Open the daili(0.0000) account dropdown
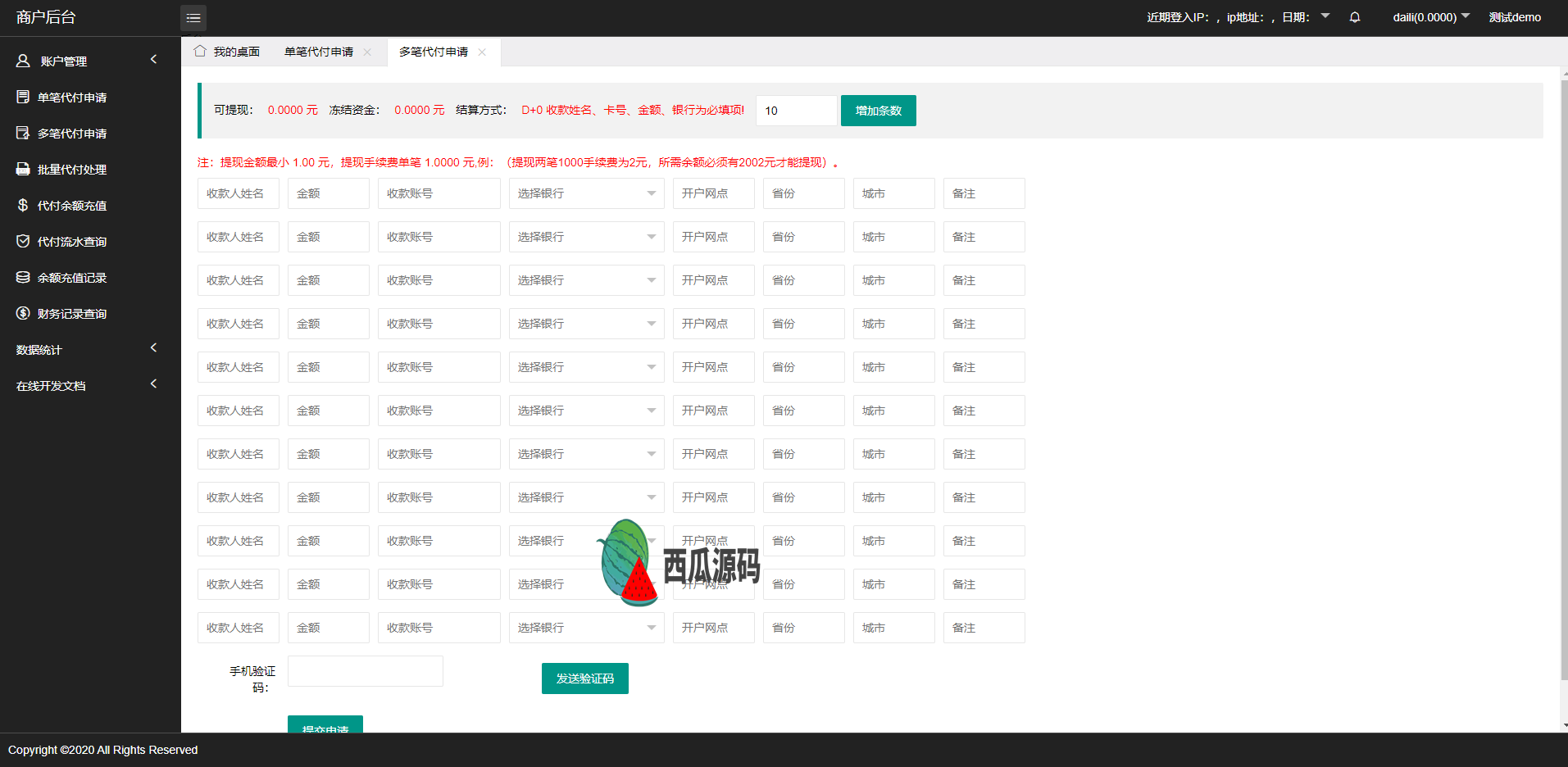This screenshot has height=767, width=1568. click(x=1431, y=17)
